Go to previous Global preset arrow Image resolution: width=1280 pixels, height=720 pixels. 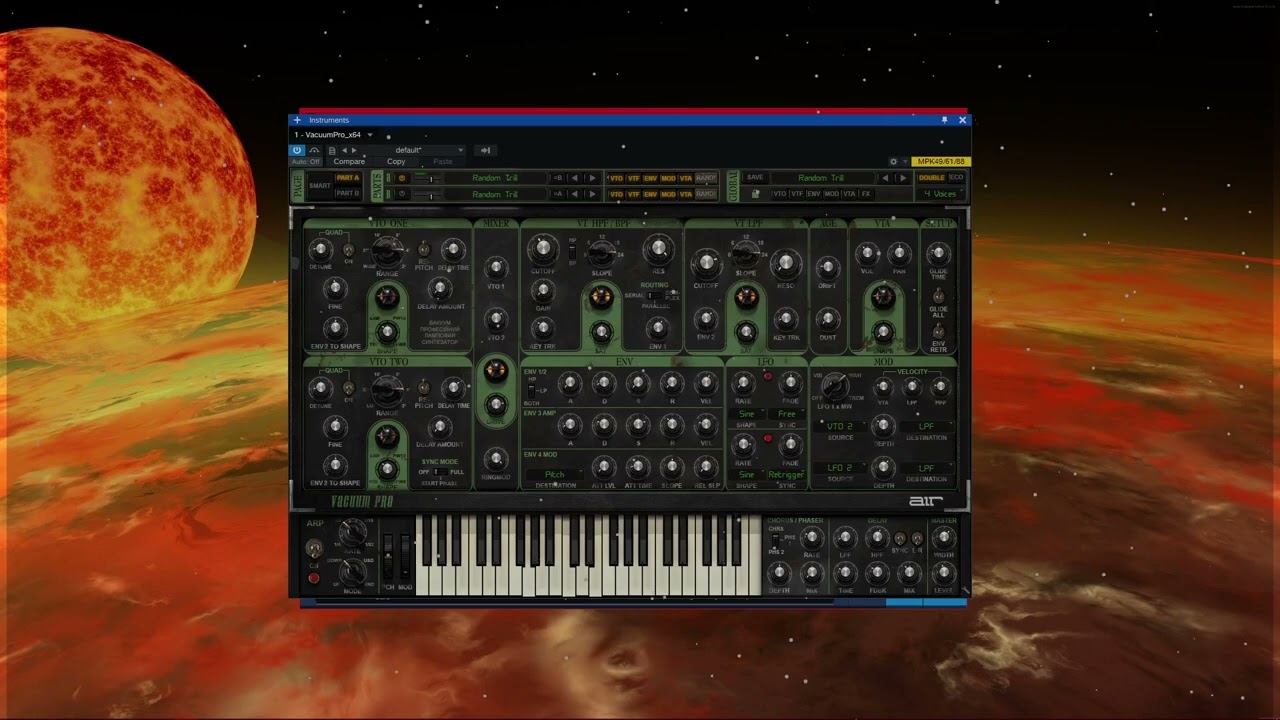point(884,178)
